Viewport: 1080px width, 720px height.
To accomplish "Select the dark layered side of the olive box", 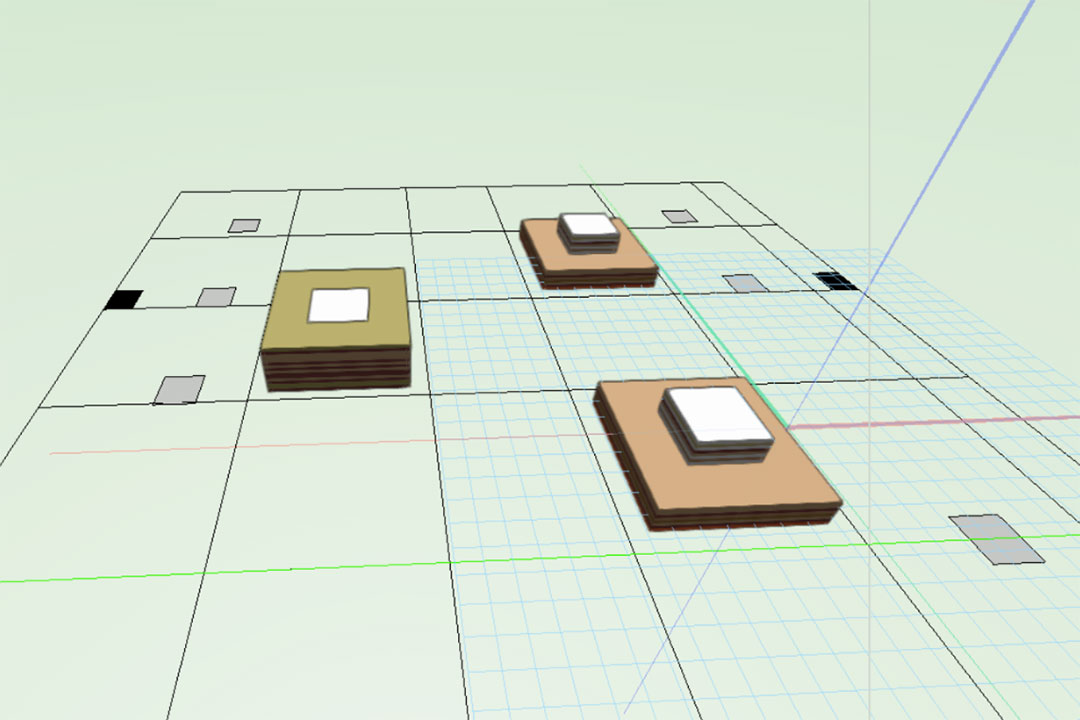I will pos(337,370).
